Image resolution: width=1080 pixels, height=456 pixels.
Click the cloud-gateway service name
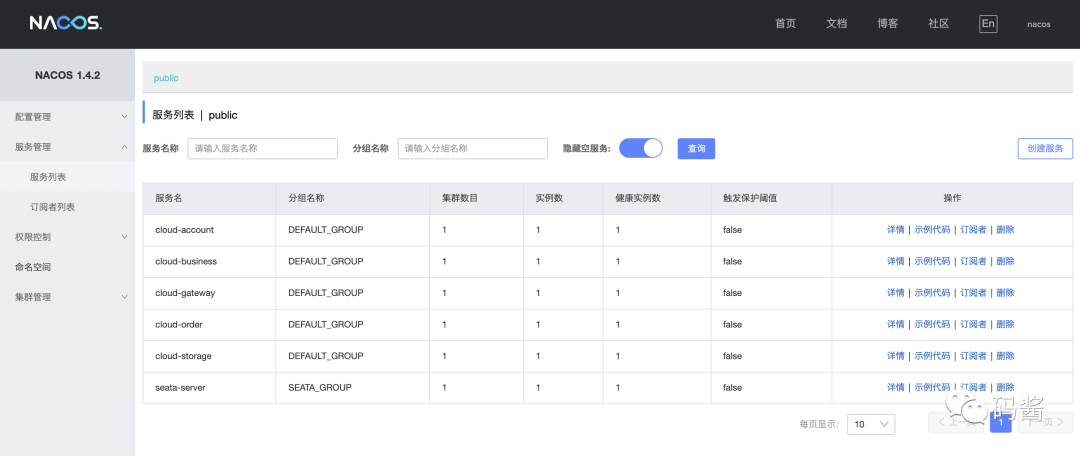(185, 293)
